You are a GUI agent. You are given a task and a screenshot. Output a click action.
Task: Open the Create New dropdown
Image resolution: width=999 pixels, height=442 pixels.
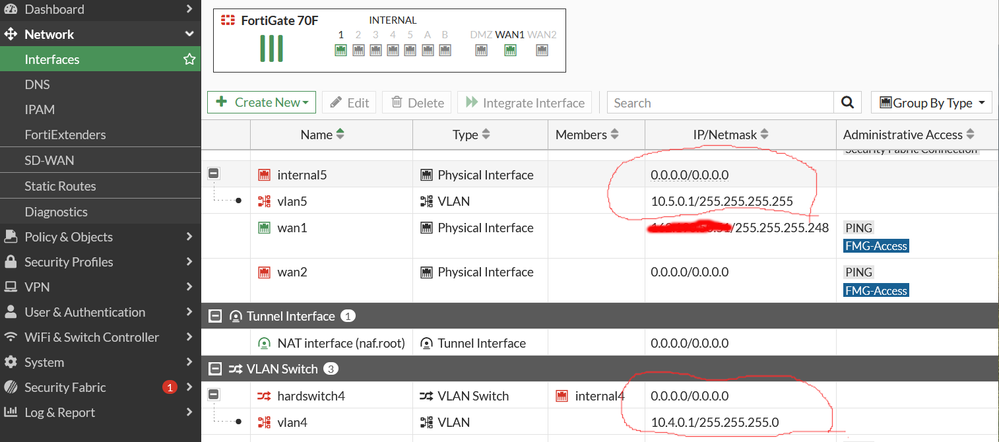pos(262,103)
